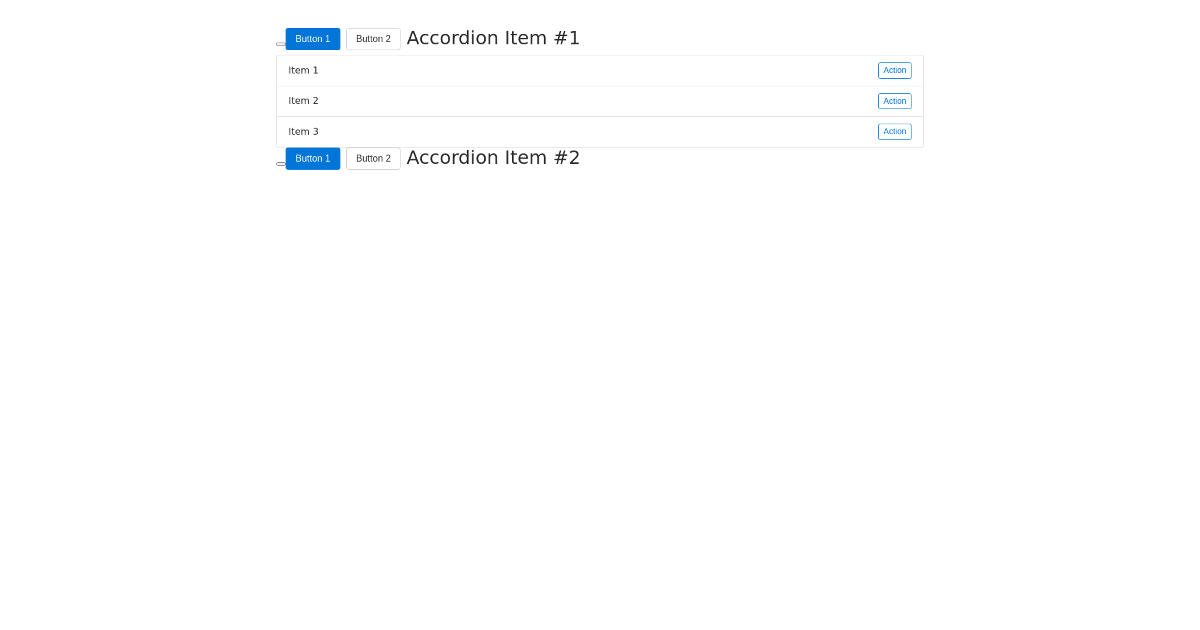Open the Accordion Item #2 header text

493,158
